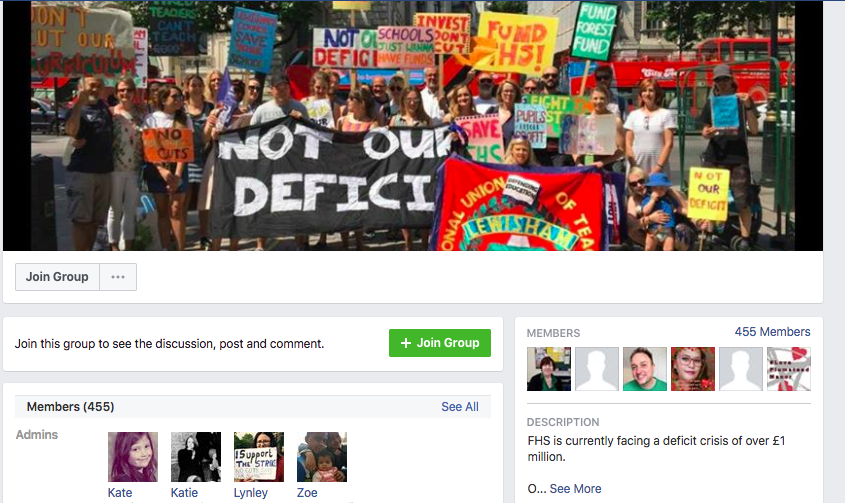This screenshot has width=845, height=503.
Task: Click the gray Join Group button
Action: [57, 277]
